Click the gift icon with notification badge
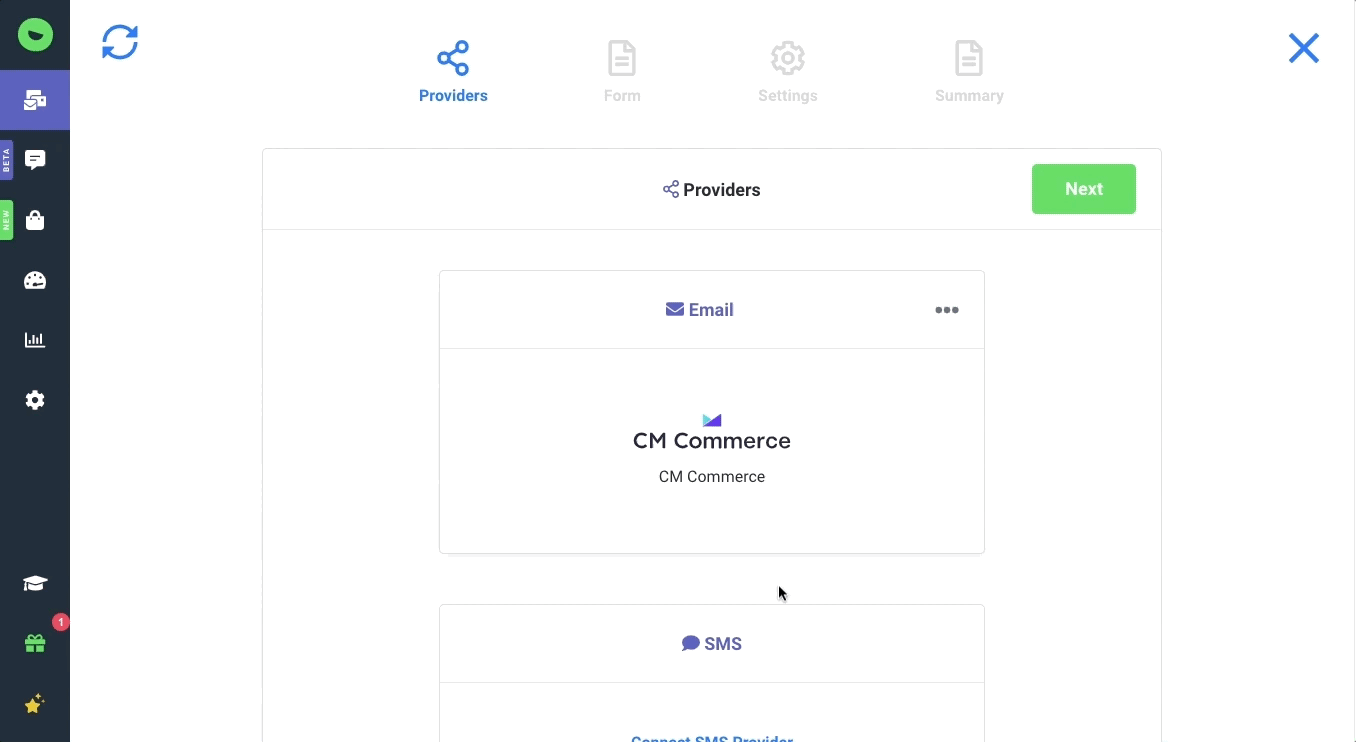 pyautogui.click(x=35, y=644)
